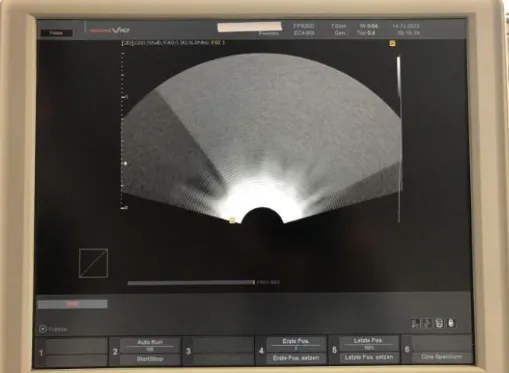
Task: Click the mouse icon in status bar
Action: pos(451,323)
